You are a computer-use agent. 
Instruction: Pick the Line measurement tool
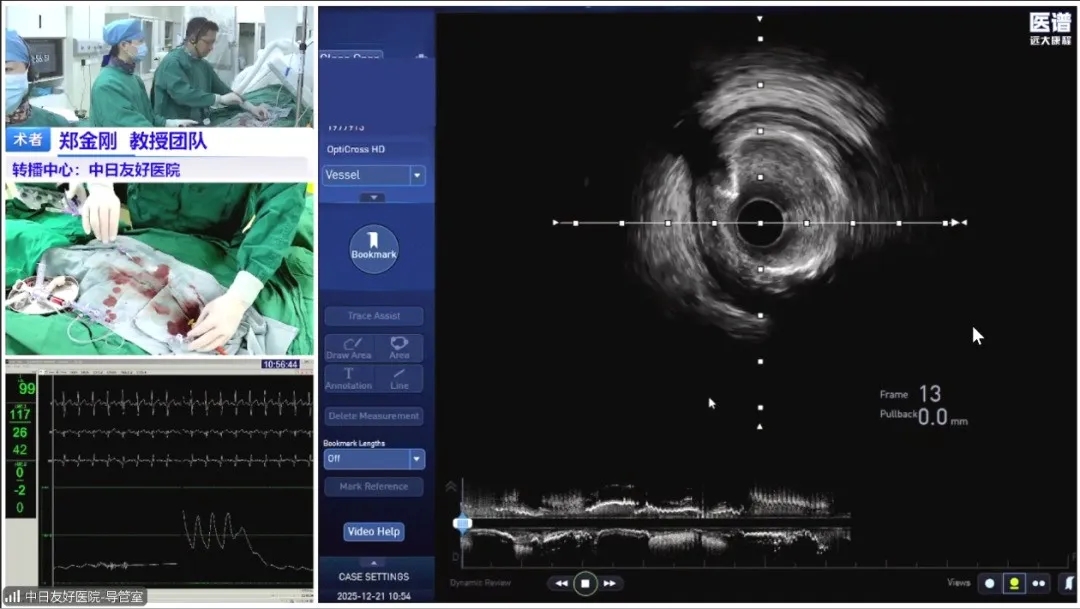(399, 378)
